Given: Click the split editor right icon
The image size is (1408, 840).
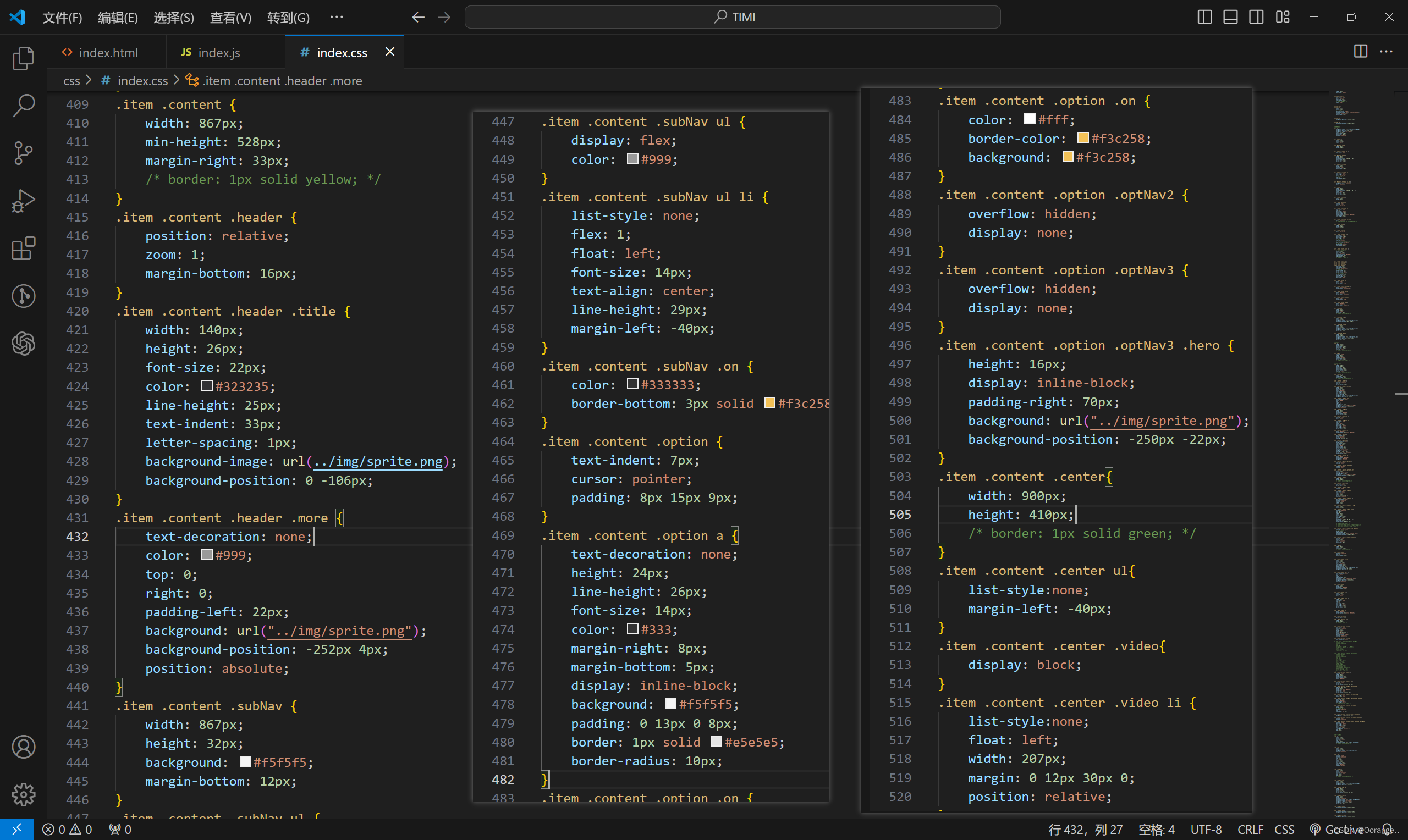Looking at the screenshot, I should pyautogui.click(x=1361, y=52).
